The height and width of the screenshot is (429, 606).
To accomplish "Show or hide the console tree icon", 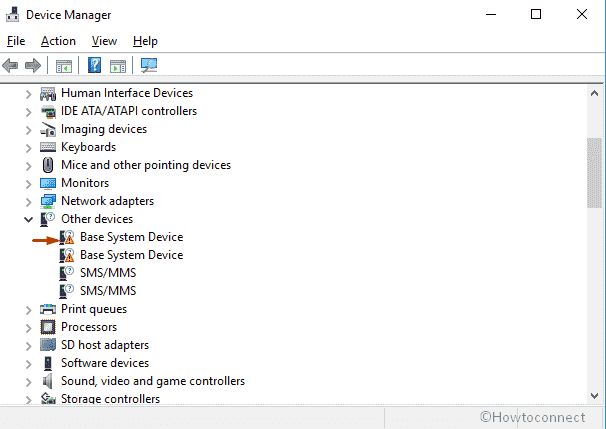I will point(64,66).
